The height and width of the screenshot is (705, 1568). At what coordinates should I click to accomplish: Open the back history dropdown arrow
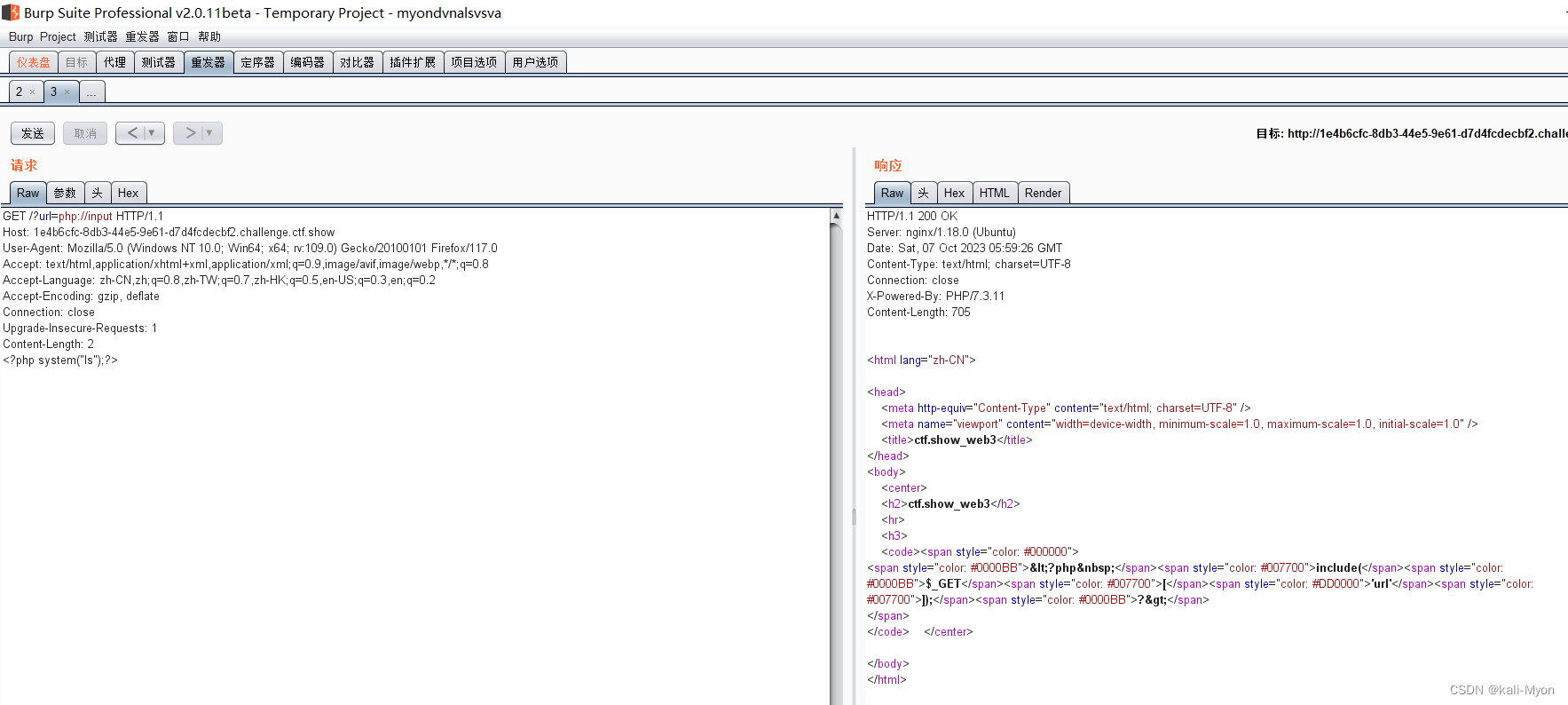(x=152, y=133)
